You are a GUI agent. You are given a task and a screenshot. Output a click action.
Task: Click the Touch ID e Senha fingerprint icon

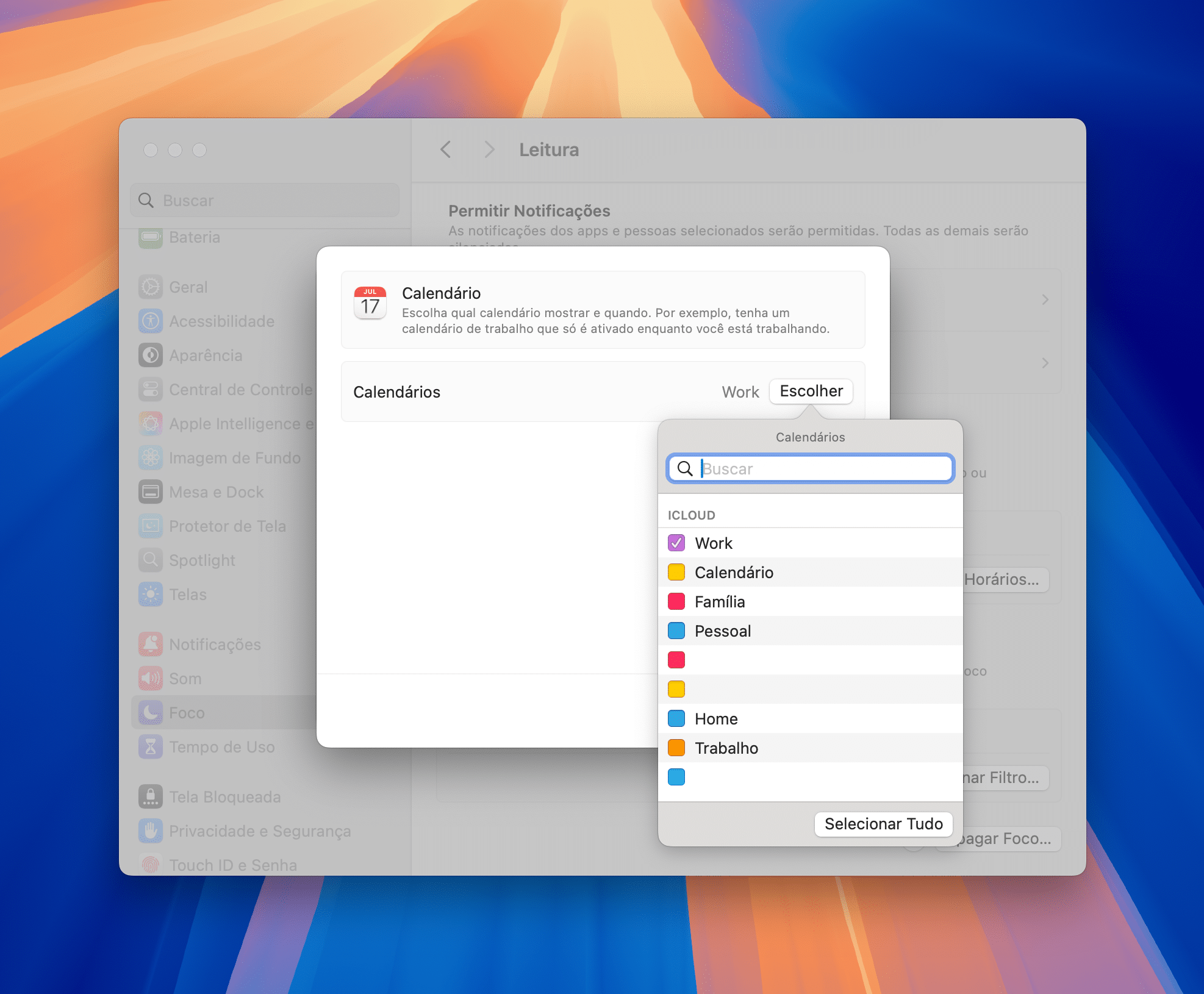pos(151,865)
